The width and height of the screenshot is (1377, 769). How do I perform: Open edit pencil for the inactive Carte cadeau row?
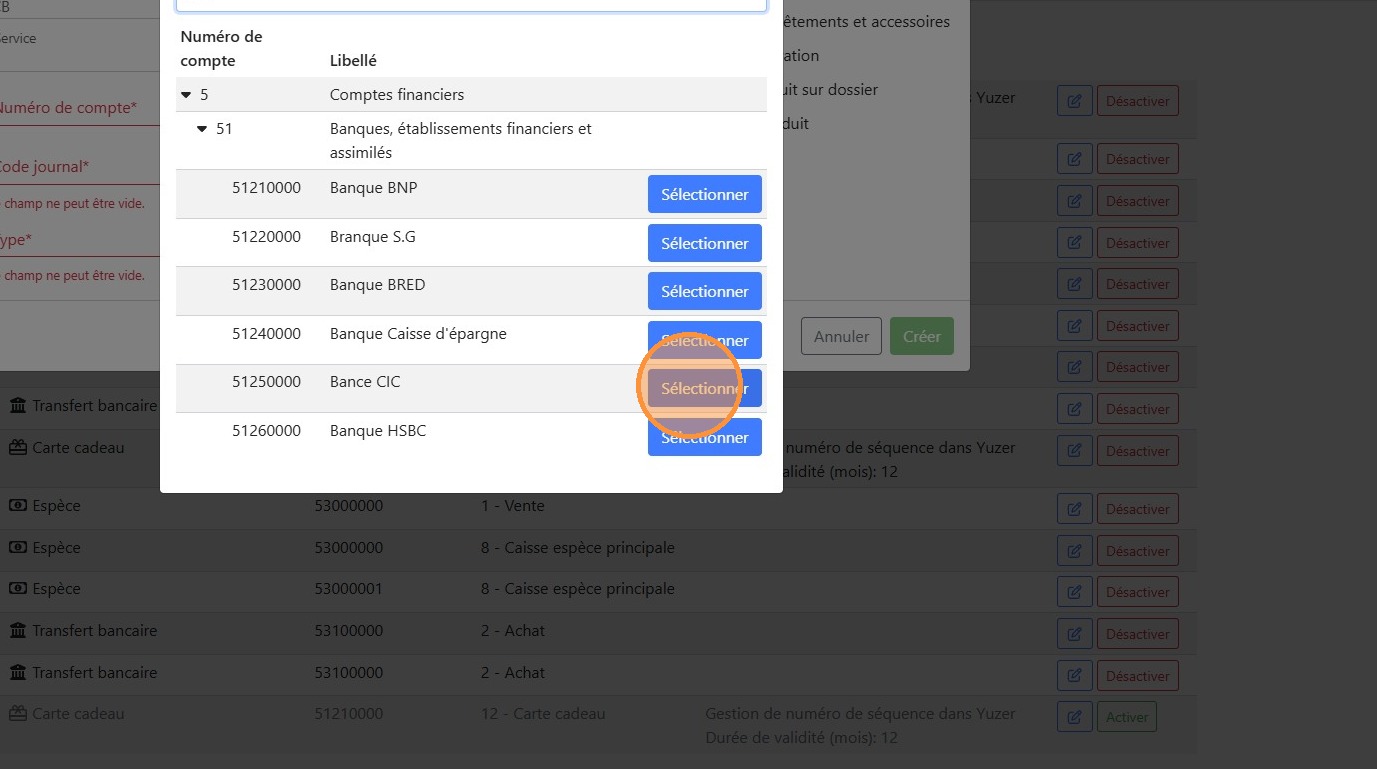[x=1074, y=717]
